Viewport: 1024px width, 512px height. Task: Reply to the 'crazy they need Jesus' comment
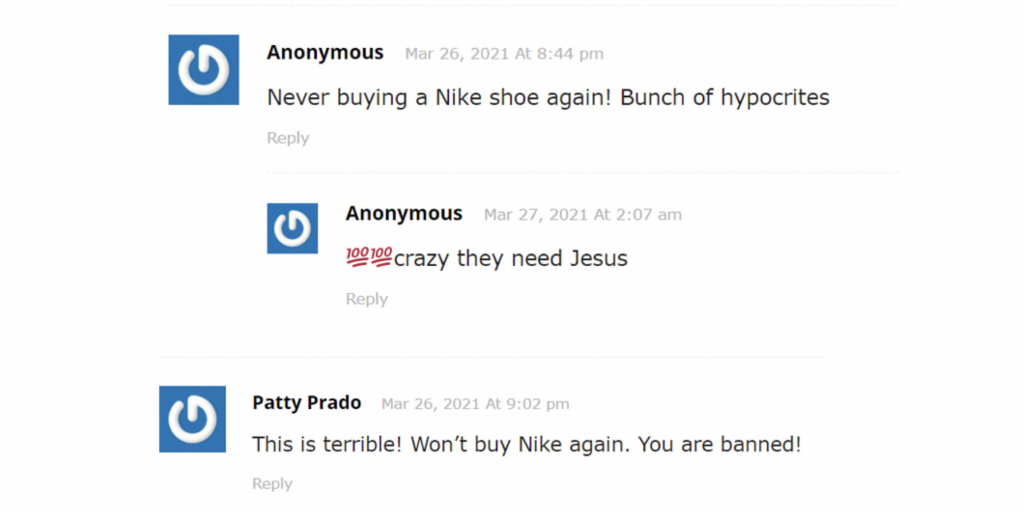pyautogui.click(x=366, y=299)
